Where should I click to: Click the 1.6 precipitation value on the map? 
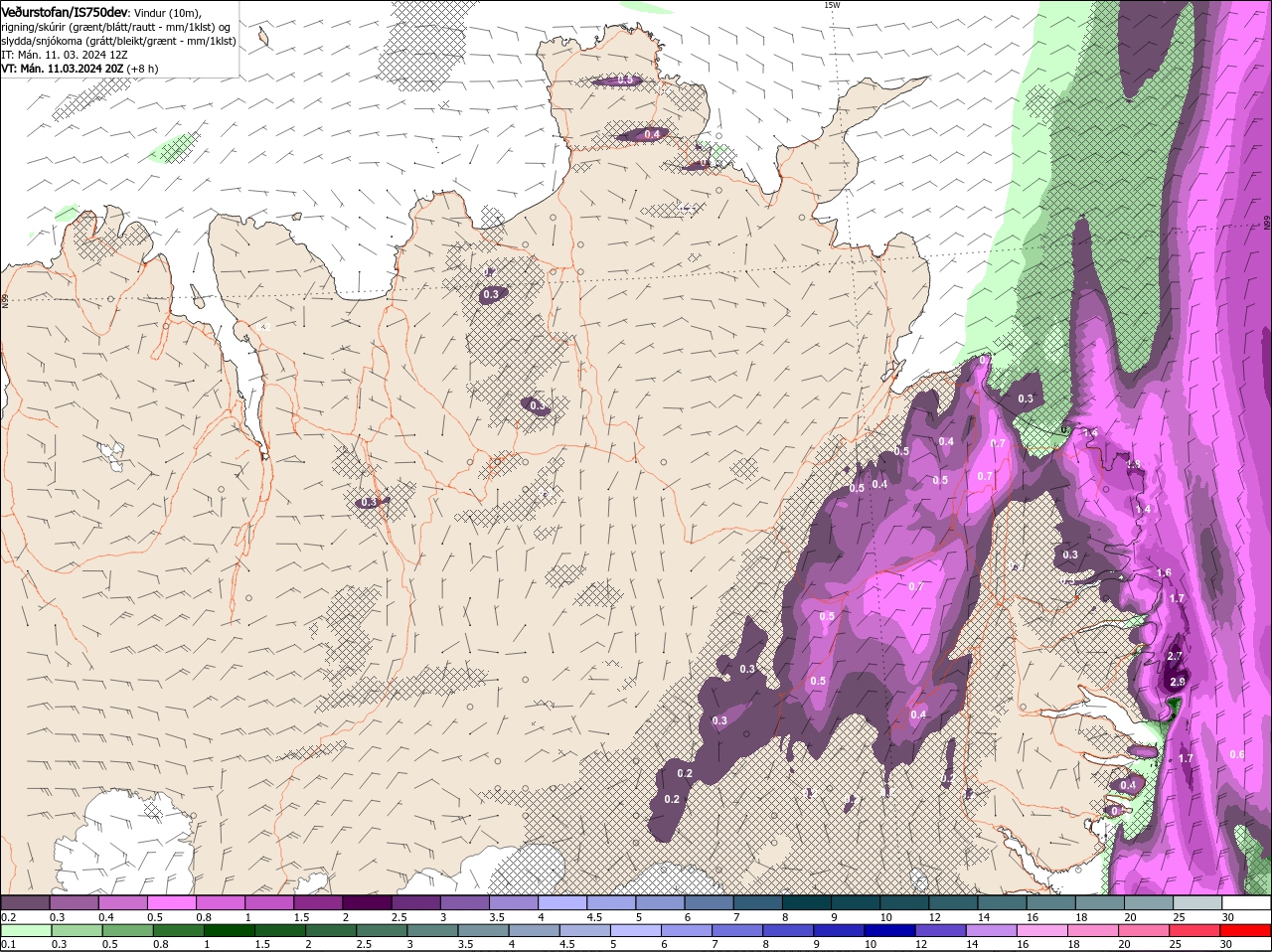coord(1165,573)
